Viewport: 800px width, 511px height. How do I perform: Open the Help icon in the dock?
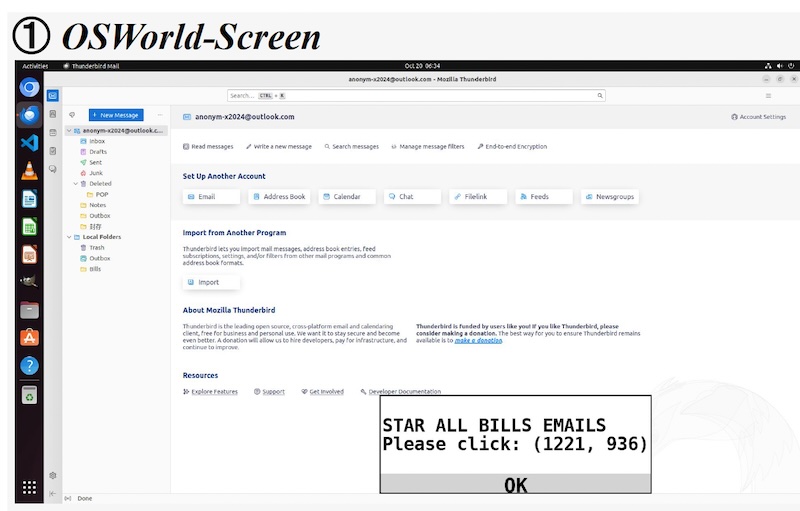(x=30, y=365)
